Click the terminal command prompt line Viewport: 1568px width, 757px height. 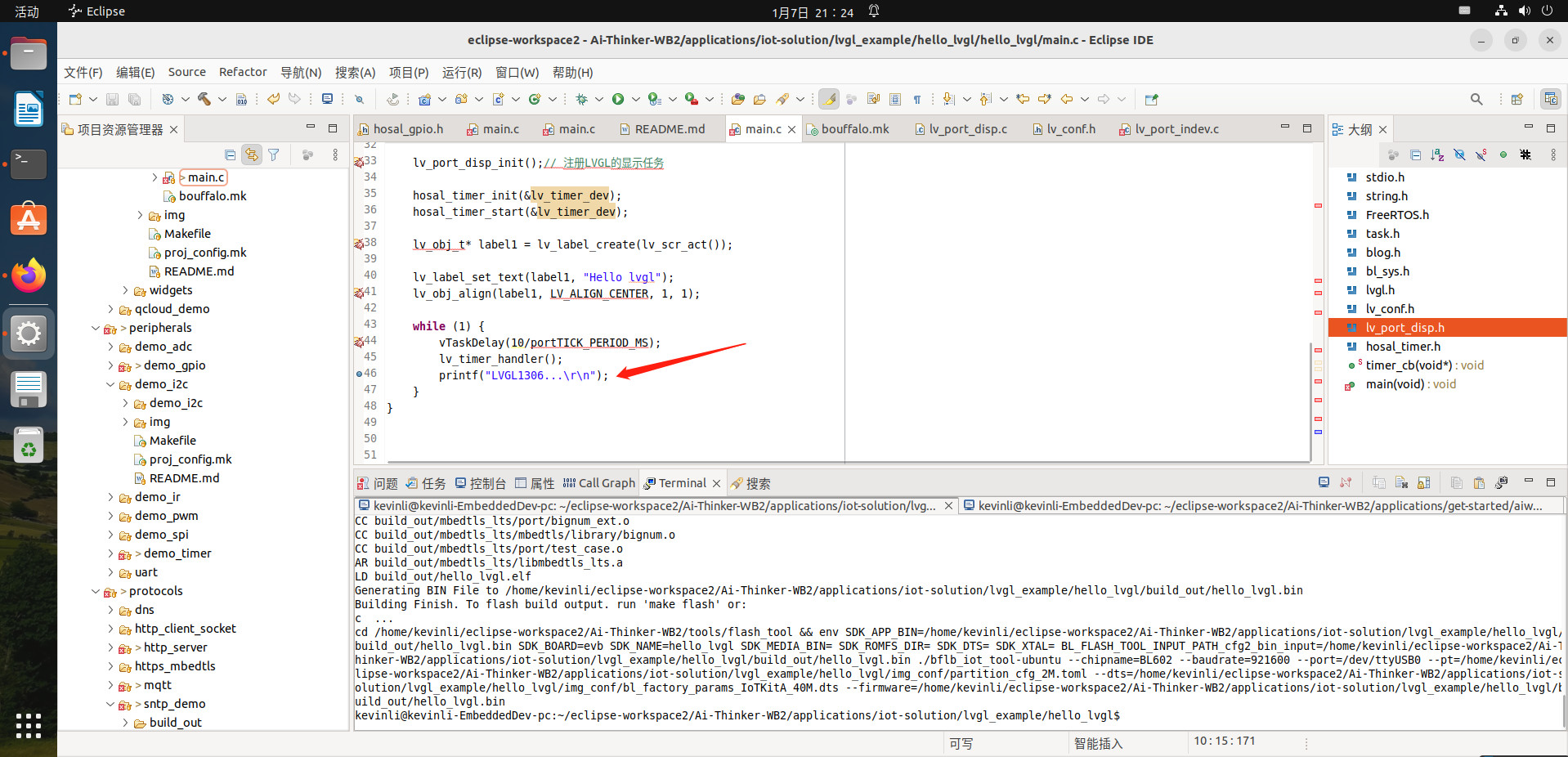[x=737, y=715]
